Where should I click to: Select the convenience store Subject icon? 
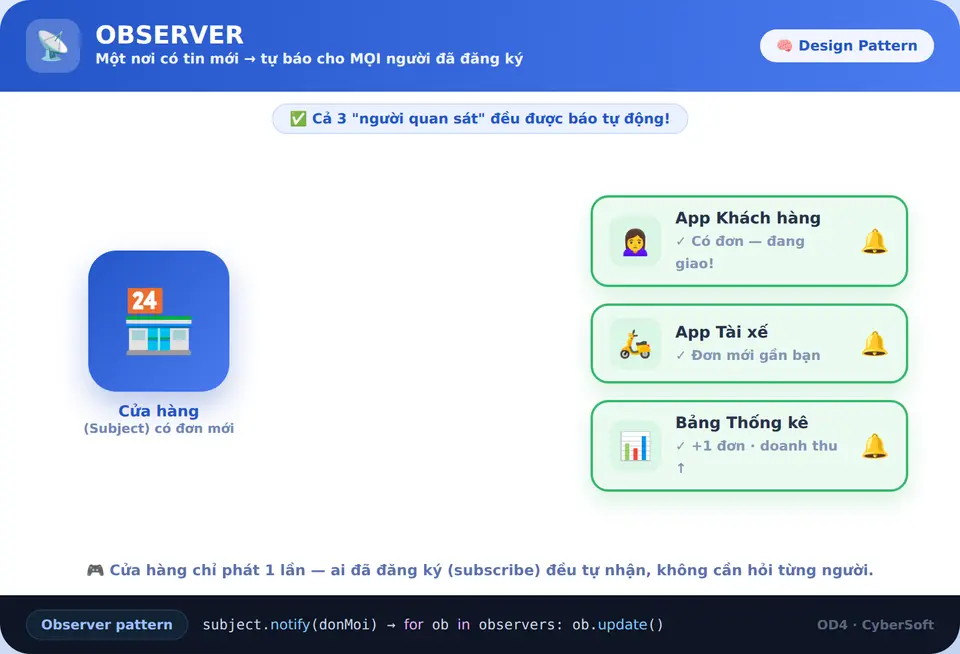click(x=159, y=321)
